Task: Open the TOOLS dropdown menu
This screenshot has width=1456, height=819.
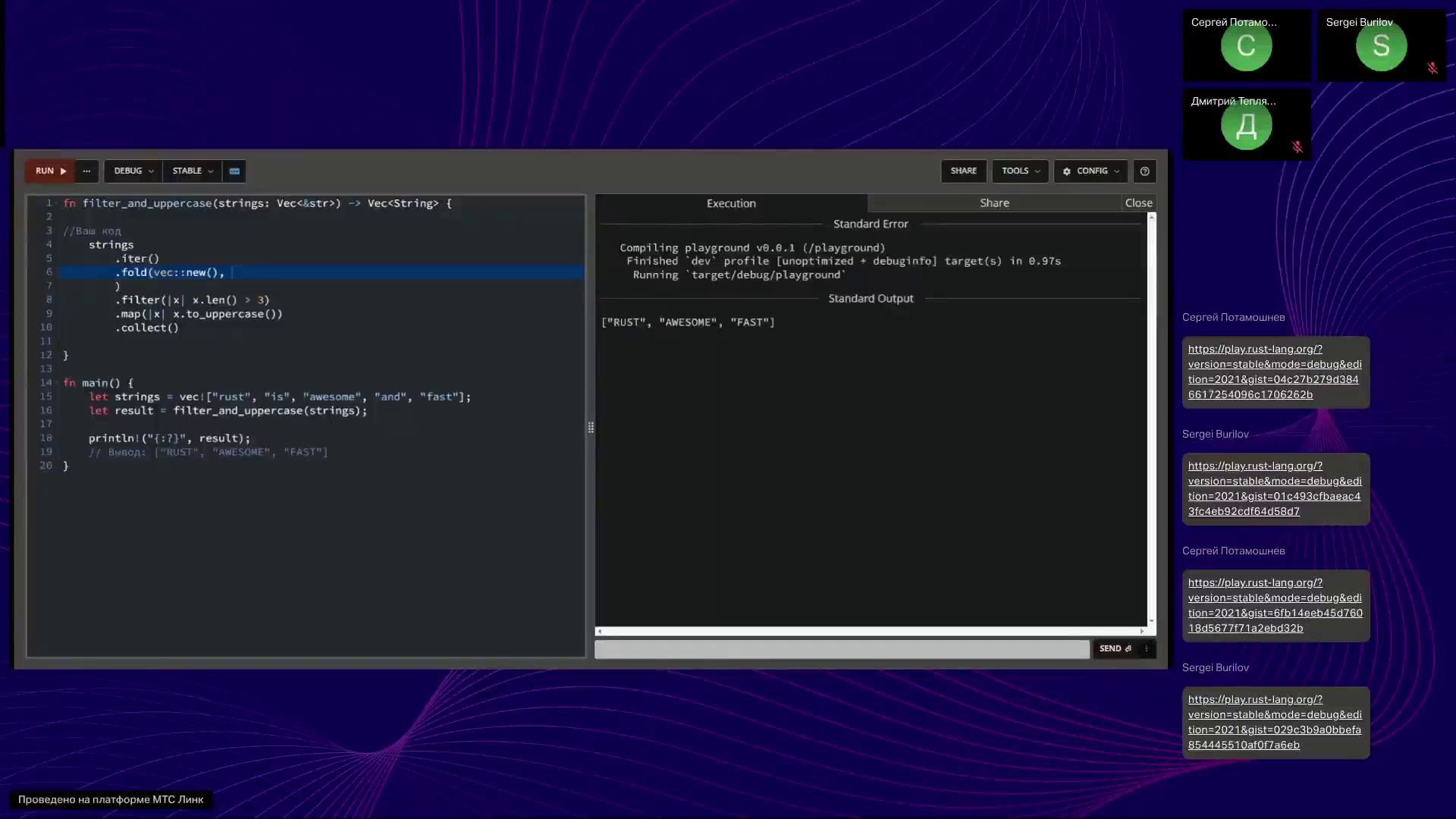Action: [1020, 171]
